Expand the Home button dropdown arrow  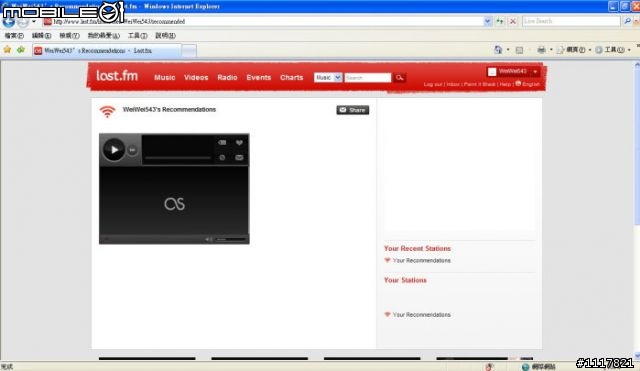pyautogui.click(x=508, y=50)
